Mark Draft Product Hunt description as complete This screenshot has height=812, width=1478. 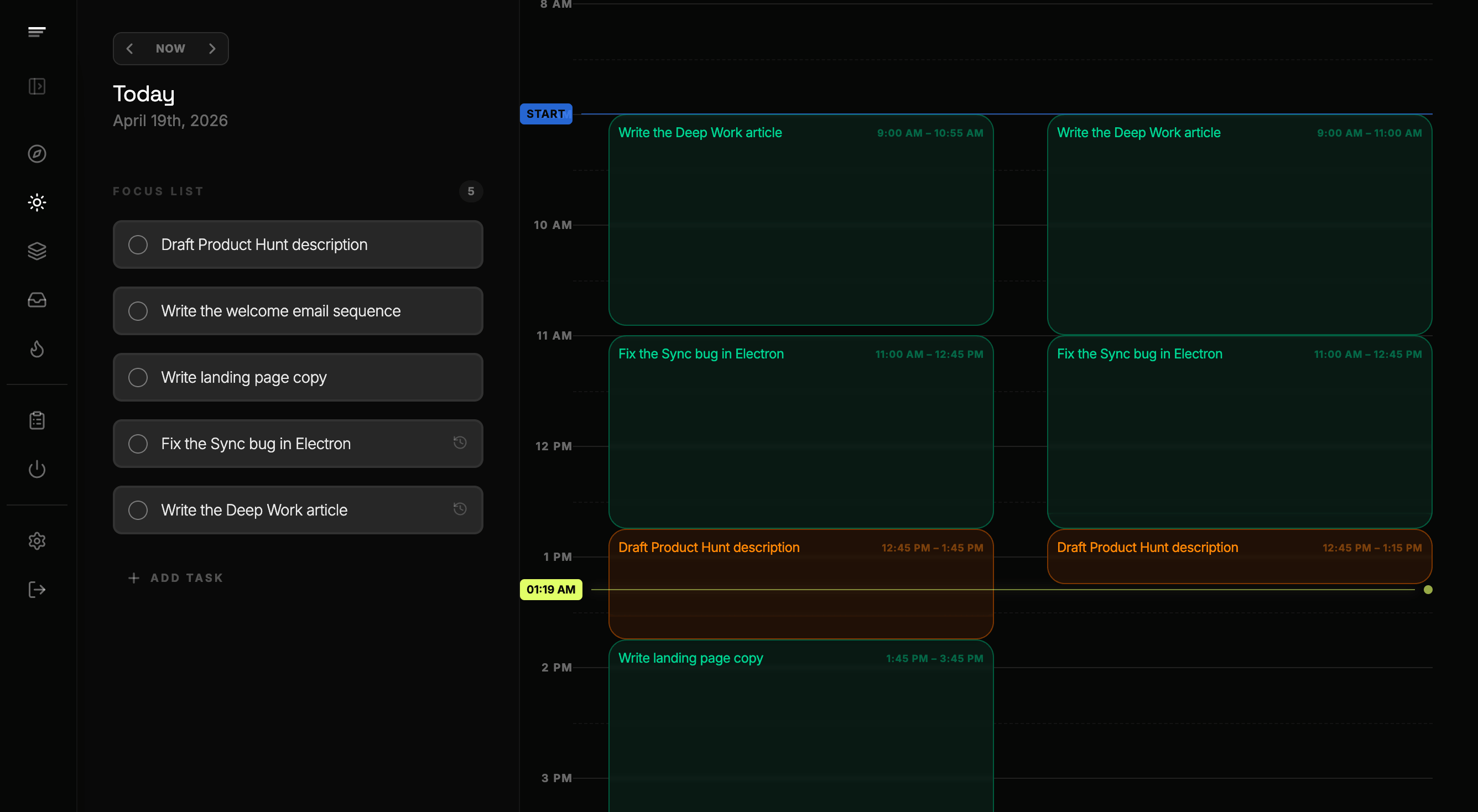[138, 244]
